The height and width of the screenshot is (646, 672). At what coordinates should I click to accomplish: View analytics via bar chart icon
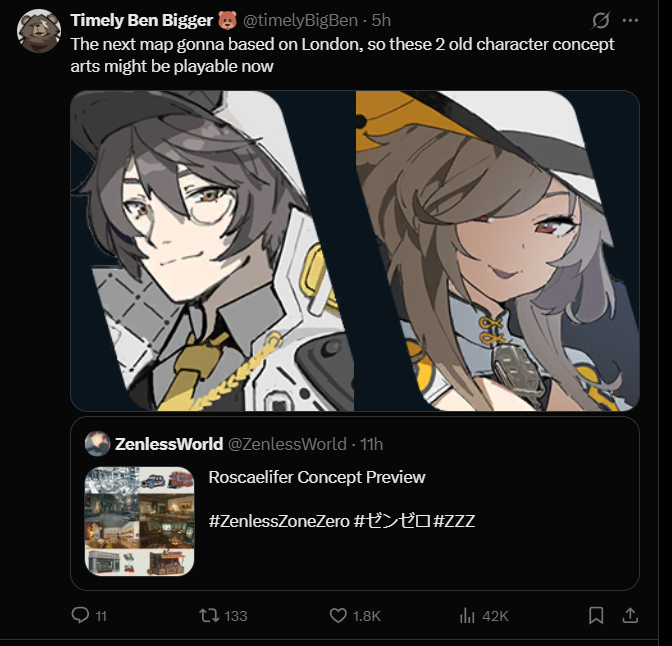click(467, 616)
